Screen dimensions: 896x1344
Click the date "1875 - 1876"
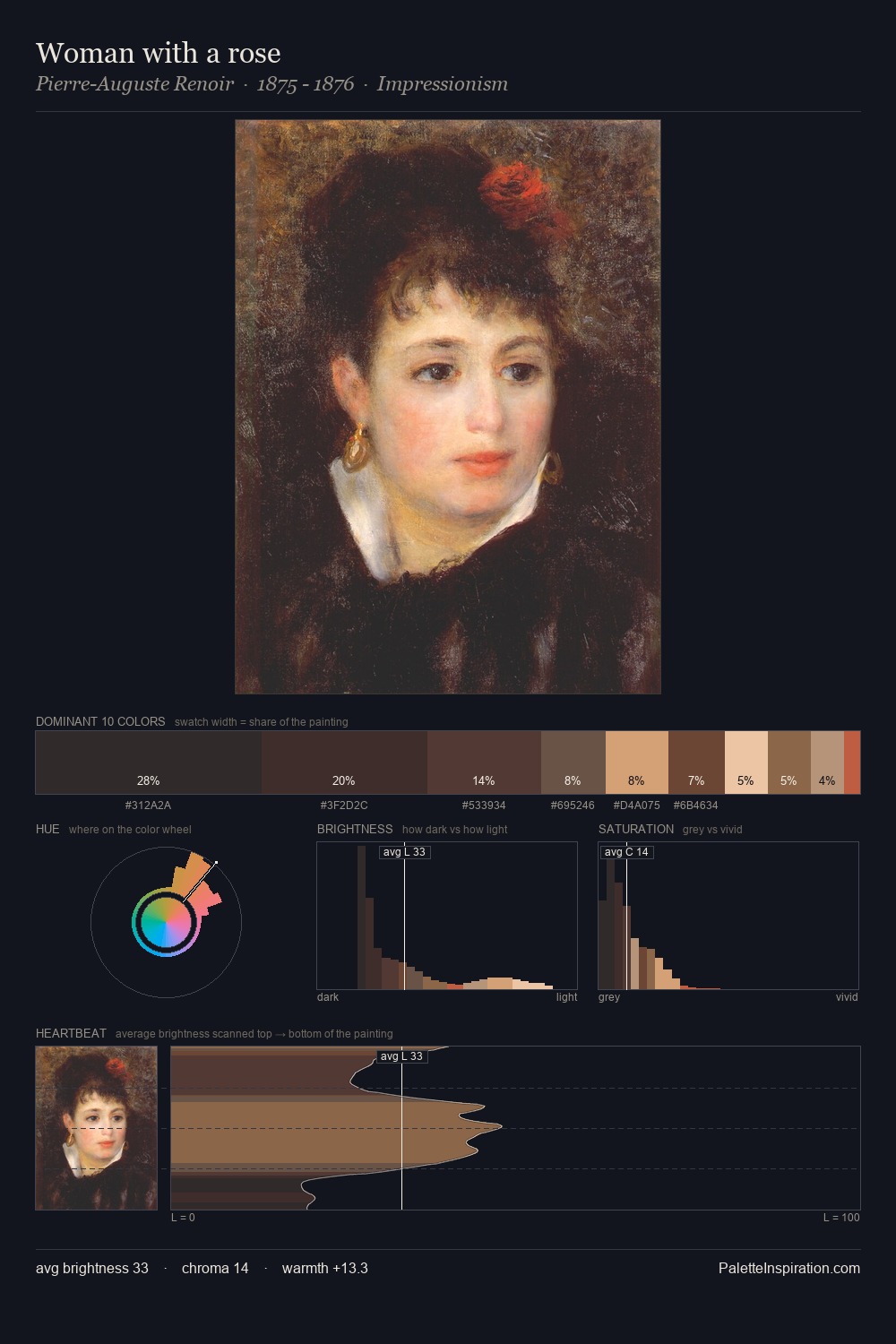coord(306,84)
